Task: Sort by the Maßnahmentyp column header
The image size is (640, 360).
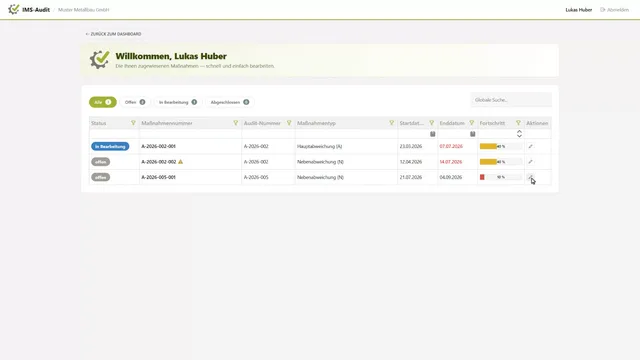Action: pos(316,123)
